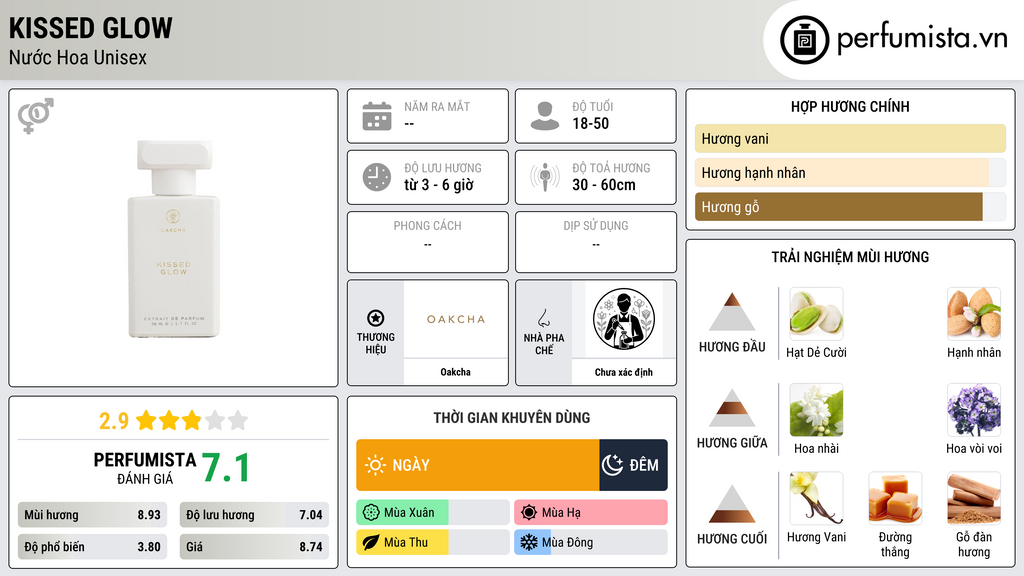Click the perfumista.vn bottle logo icon
The width and height of the screenshot is (1024, 576).
(804, 40)
